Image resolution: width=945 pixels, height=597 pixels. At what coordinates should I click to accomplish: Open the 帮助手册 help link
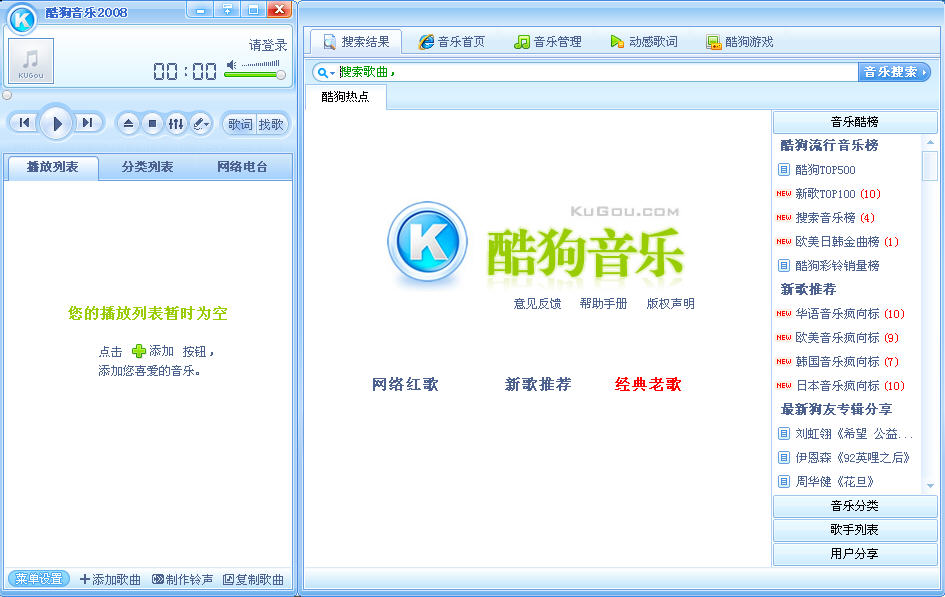pos(603,304)
